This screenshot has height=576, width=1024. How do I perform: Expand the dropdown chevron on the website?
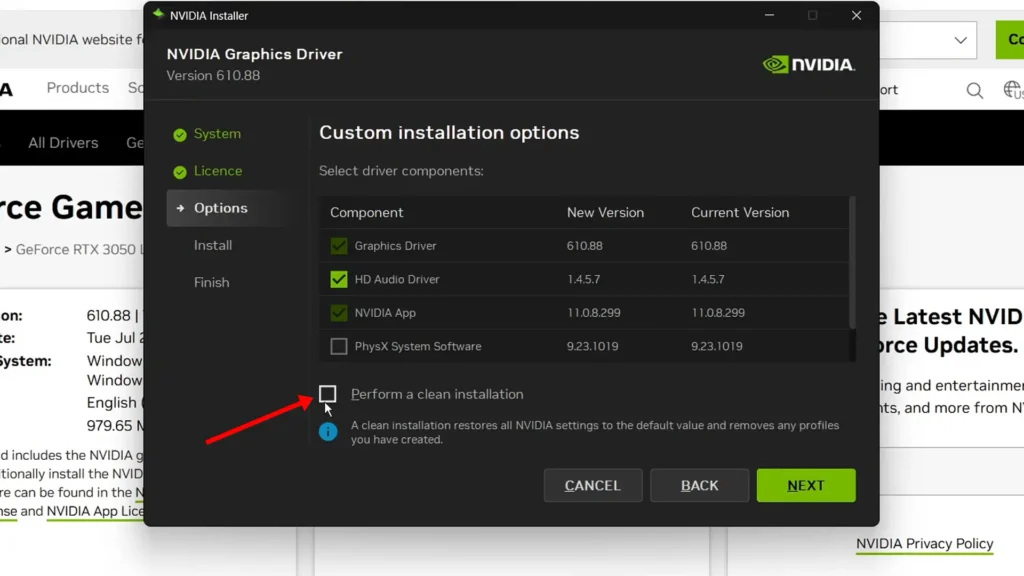pyautogui.click(x=960, y=40)
